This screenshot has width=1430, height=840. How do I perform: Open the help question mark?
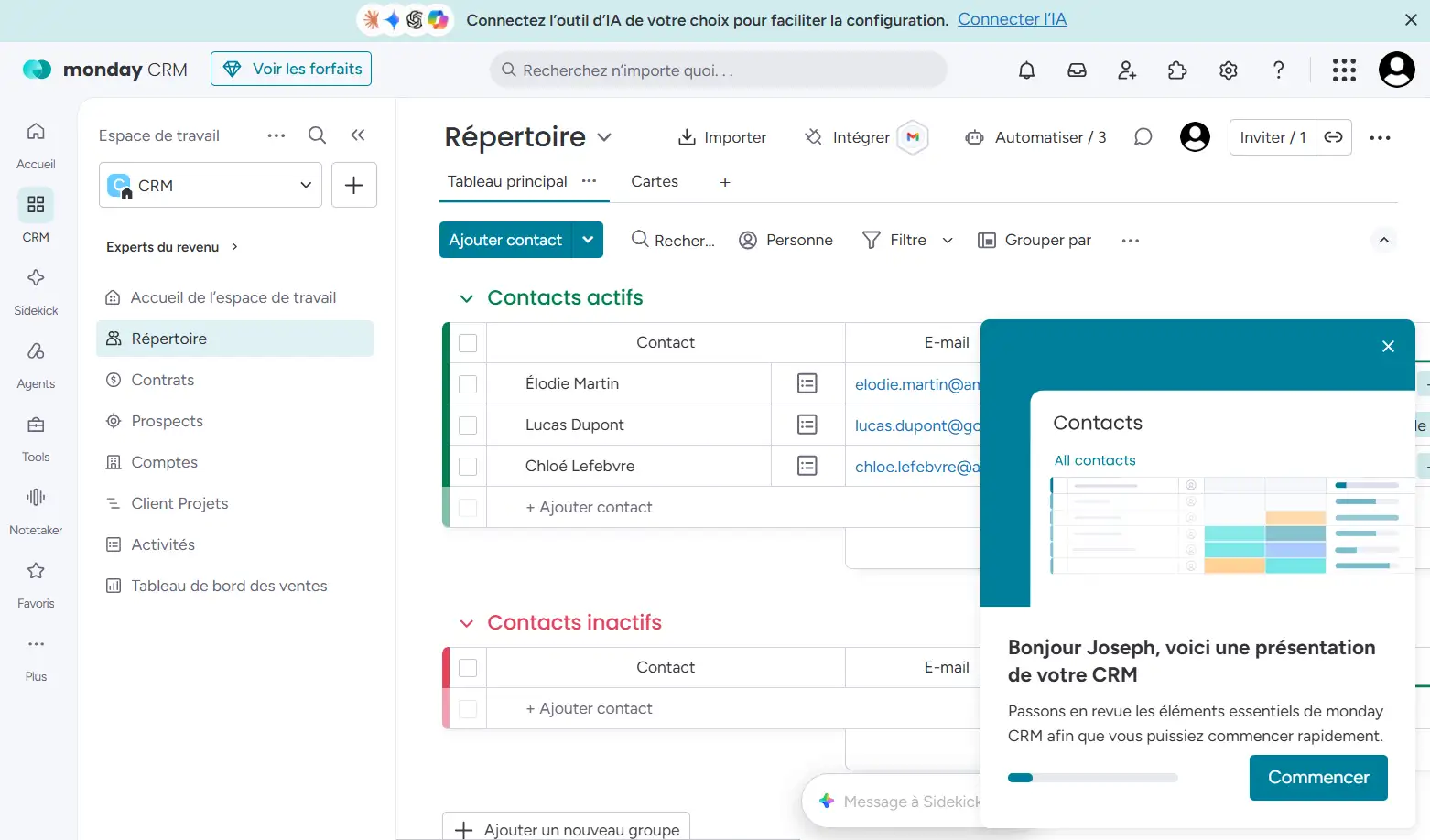(x=1279, y=70)
